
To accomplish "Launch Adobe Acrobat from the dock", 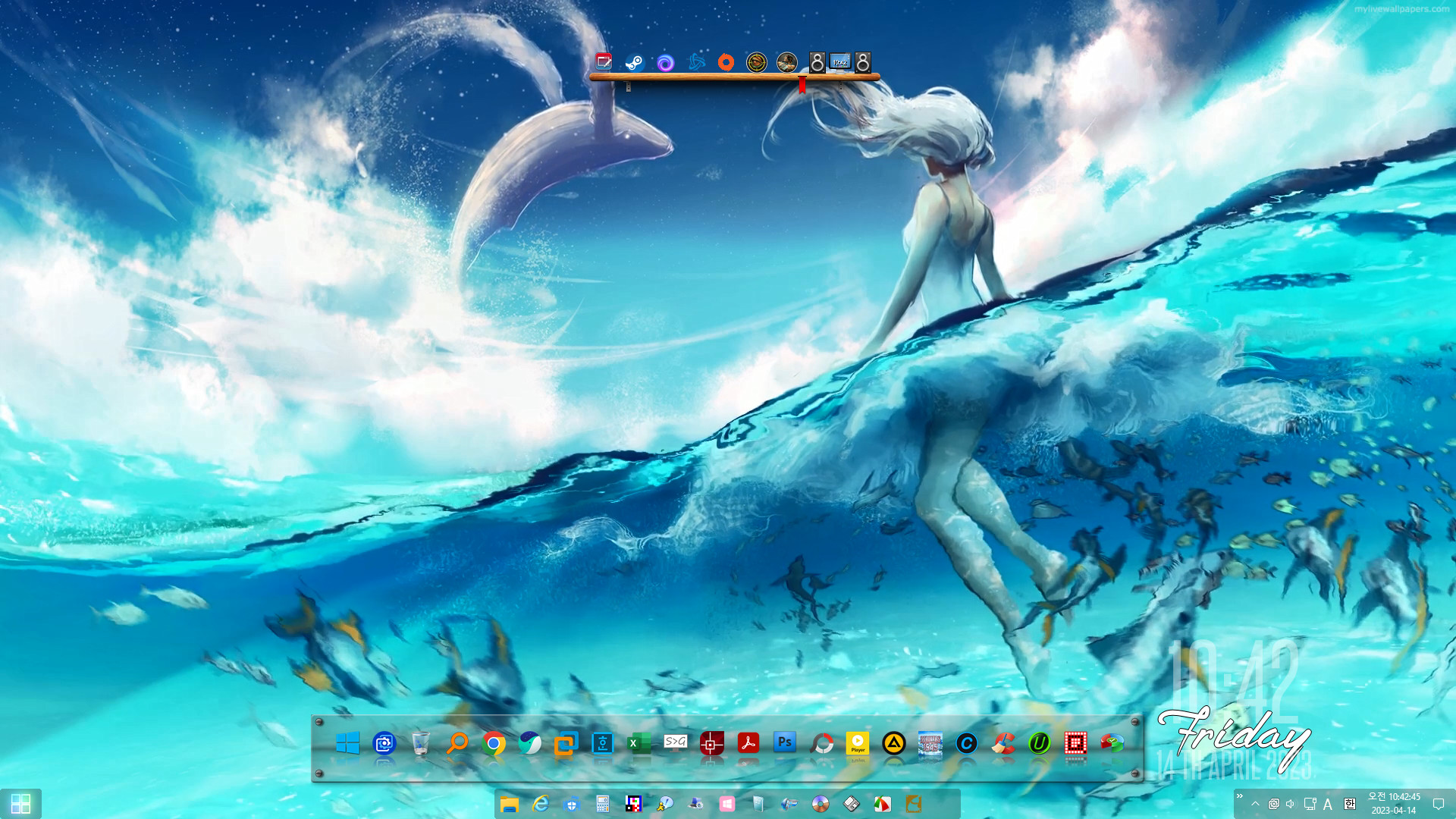I will tap(748, 743).
